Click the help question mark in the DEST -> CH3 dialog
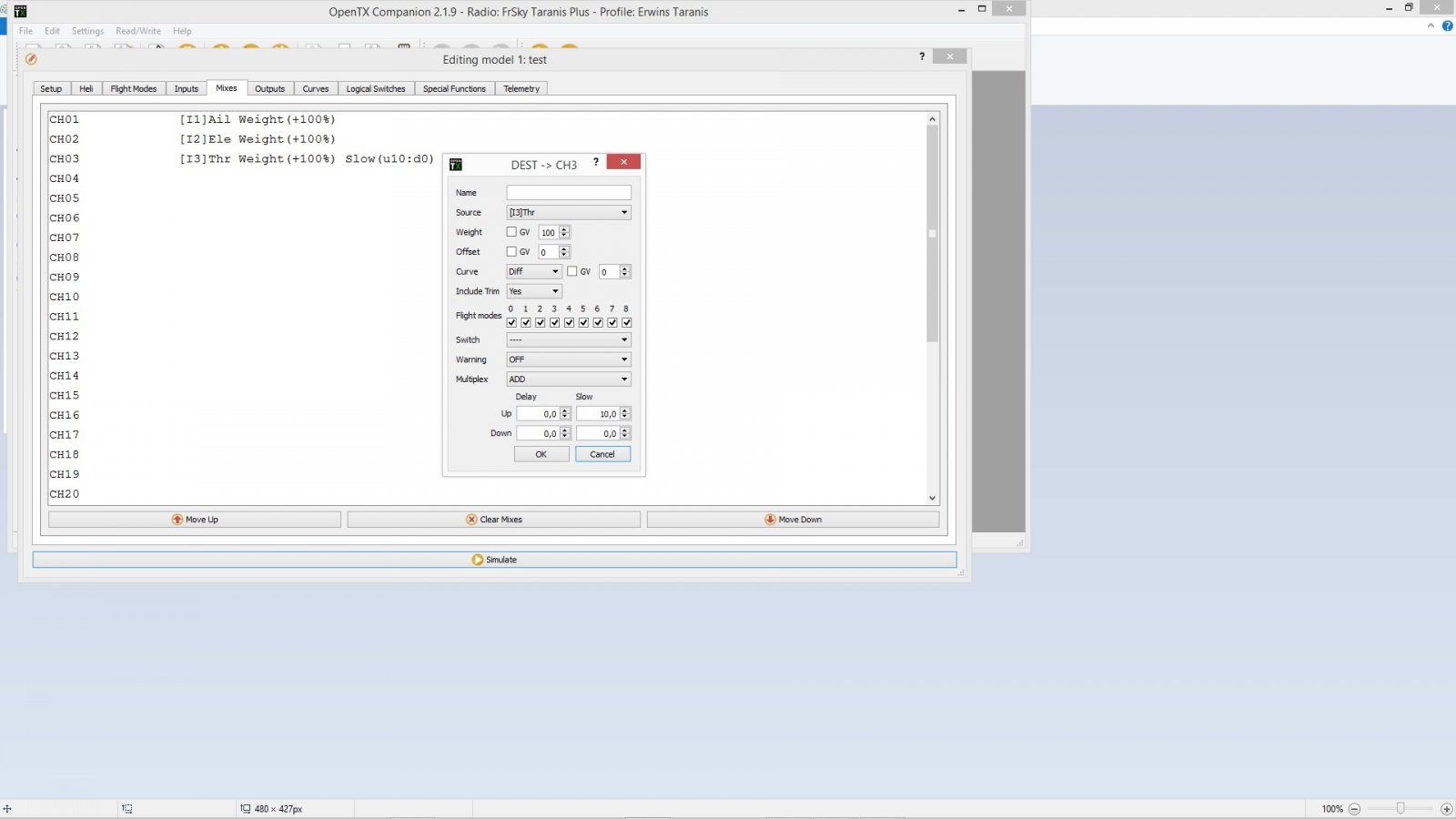1456x819 pixels. 596,162
